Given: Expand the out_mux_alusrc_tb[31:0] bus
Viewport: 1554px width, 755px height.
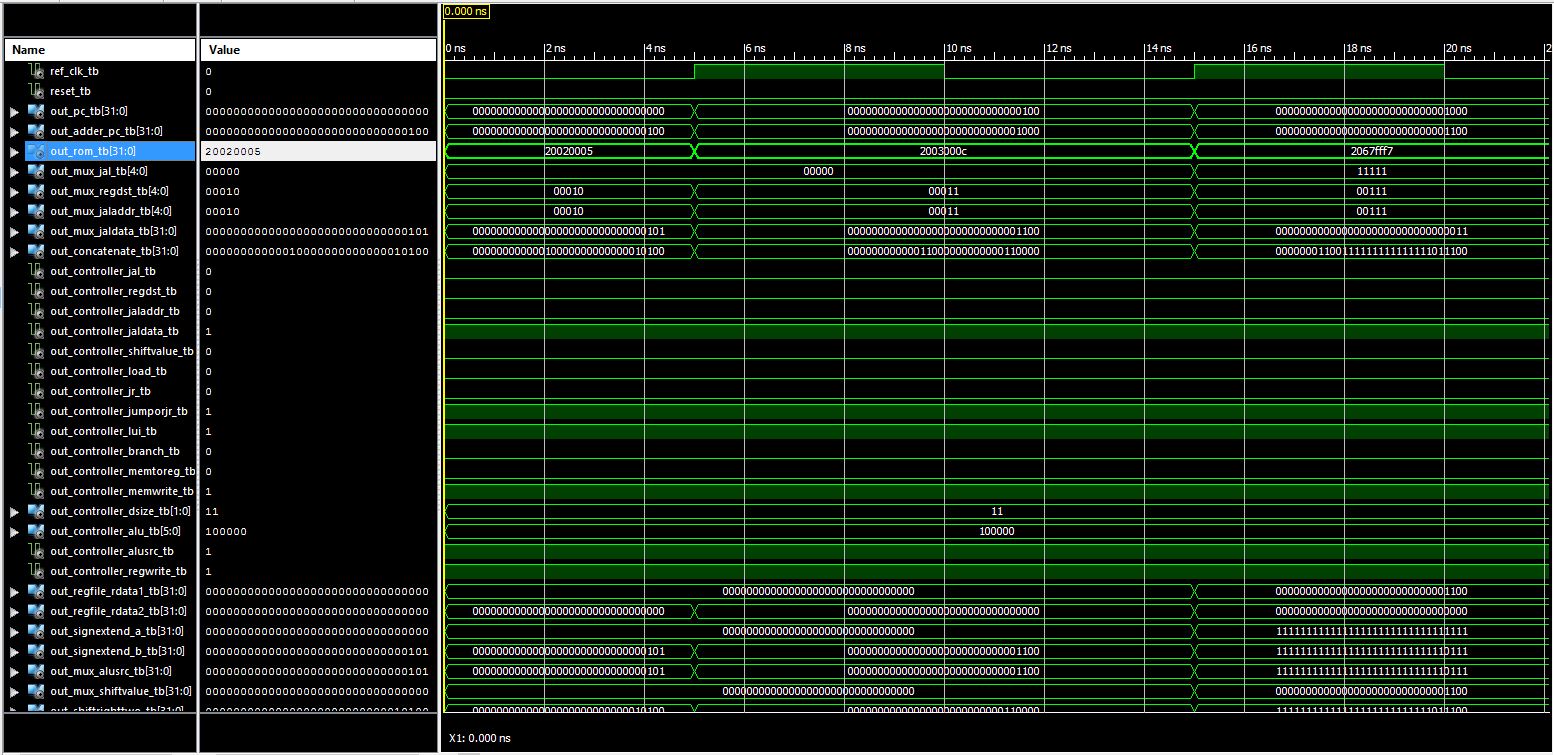Looking at the screenshot, I should pyautogui.click(x=14, y=671).
